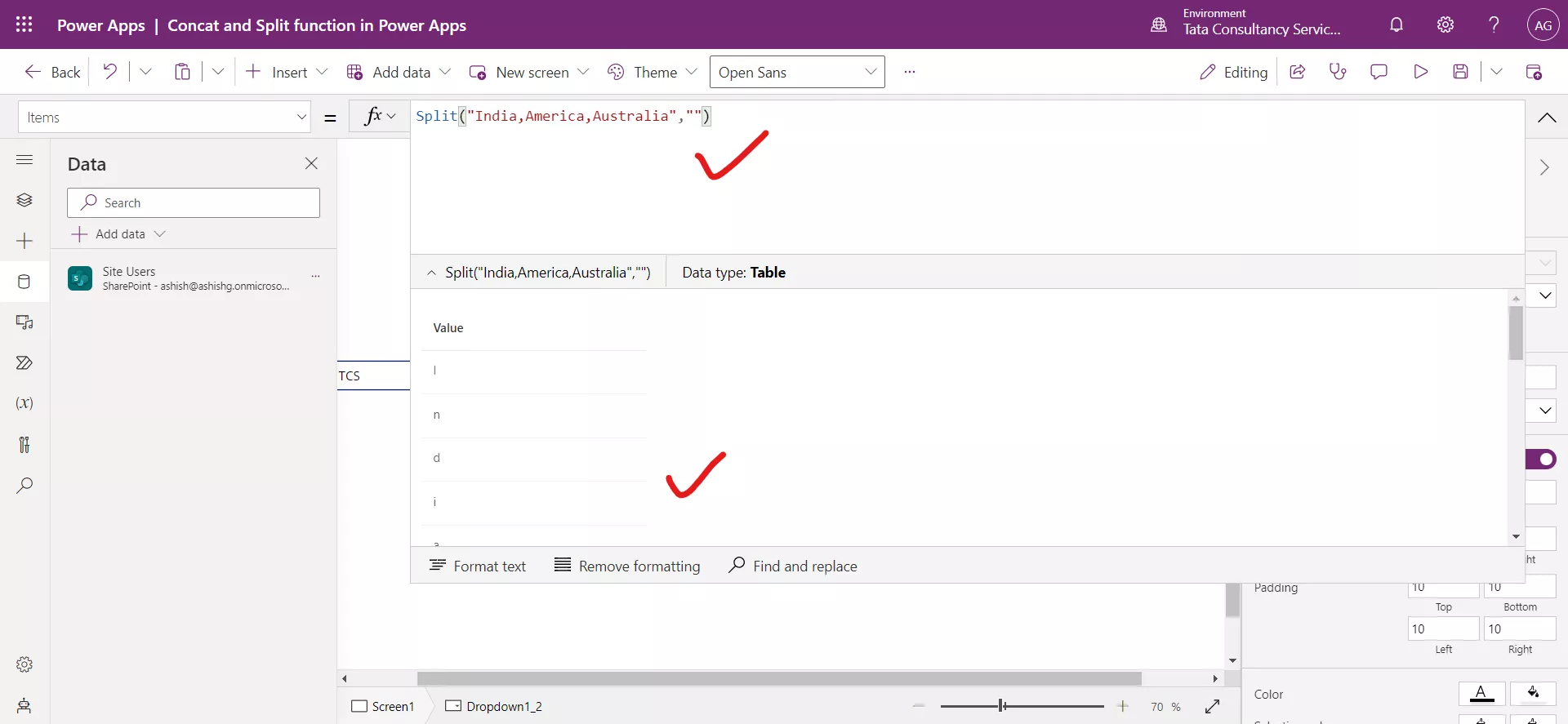Click the formula bar Split expression

click(563, 116)
